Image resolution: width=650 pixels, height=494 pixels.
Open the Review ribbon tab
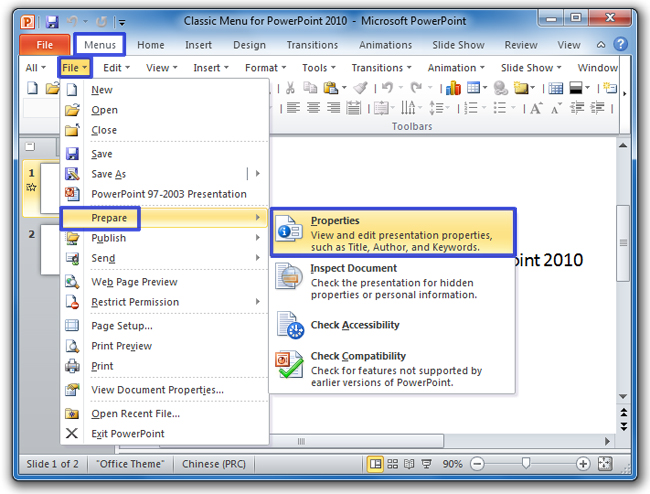tap(521, 45)
